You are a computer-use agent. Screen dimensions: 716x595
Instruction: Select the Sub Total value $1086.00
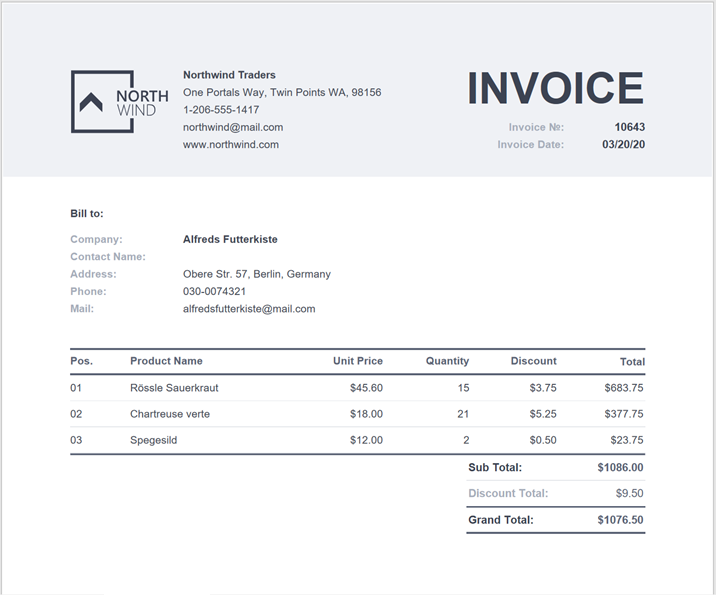click(620, 467)
